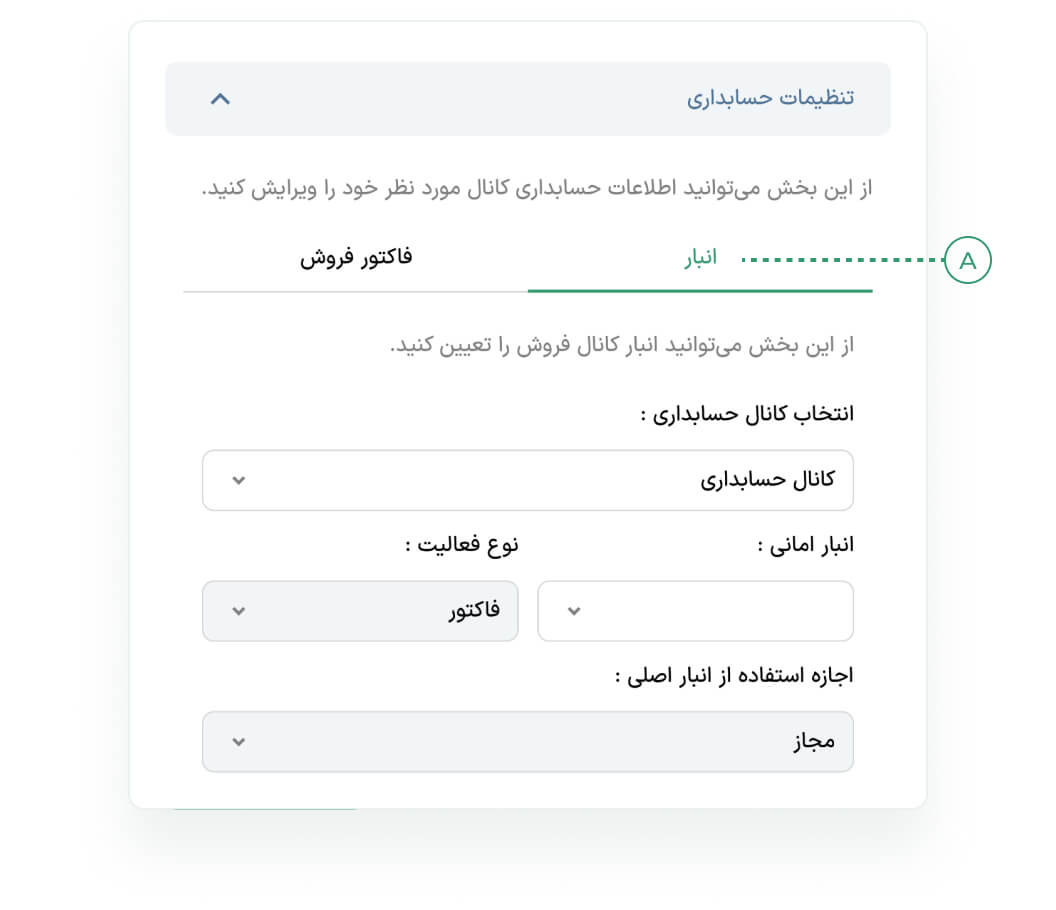
Task: Click the نوع فعالیت field label
Action: [x=462, y=546]
